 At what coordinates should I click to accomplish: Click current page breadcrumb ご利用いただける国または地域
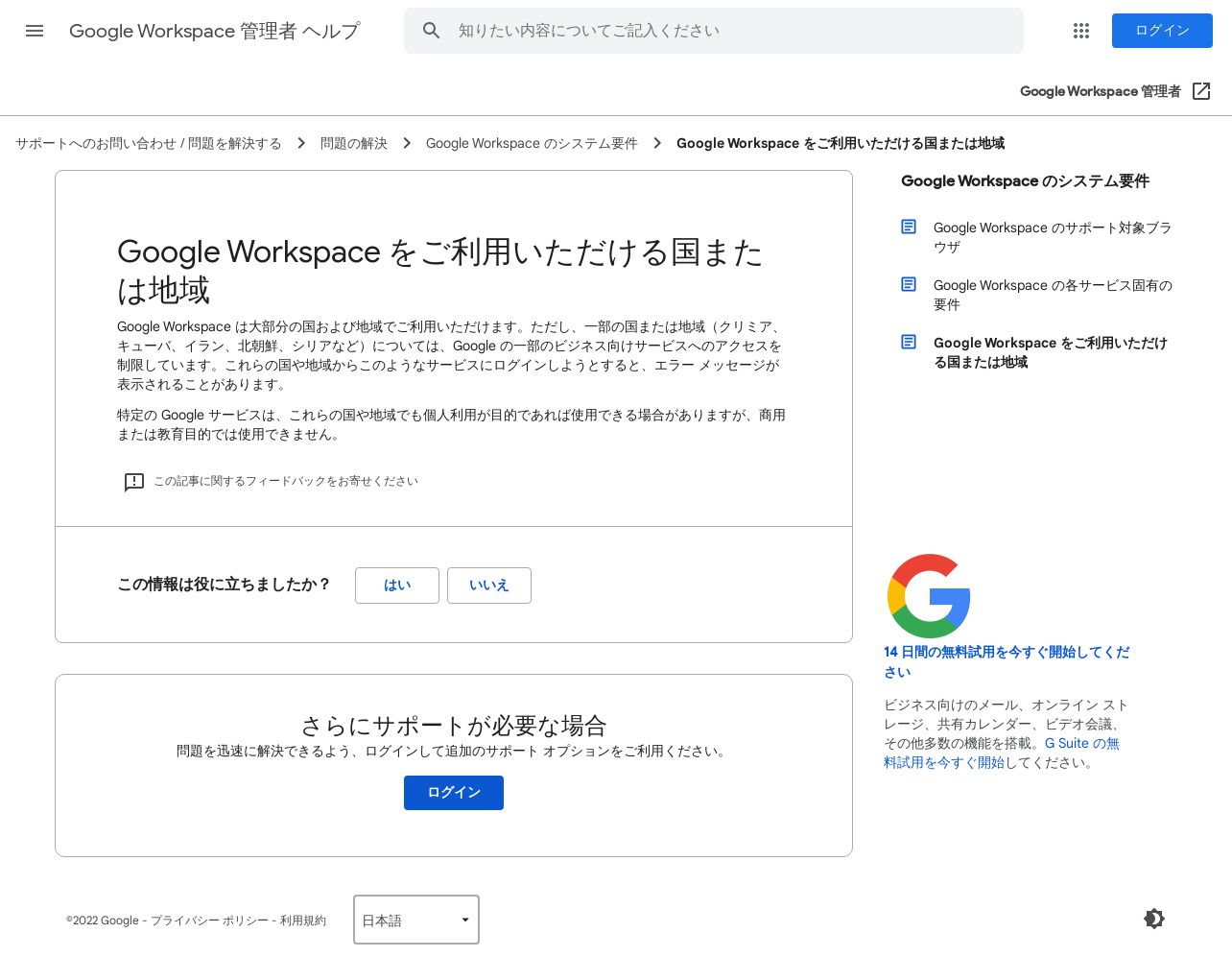point(841,143)
